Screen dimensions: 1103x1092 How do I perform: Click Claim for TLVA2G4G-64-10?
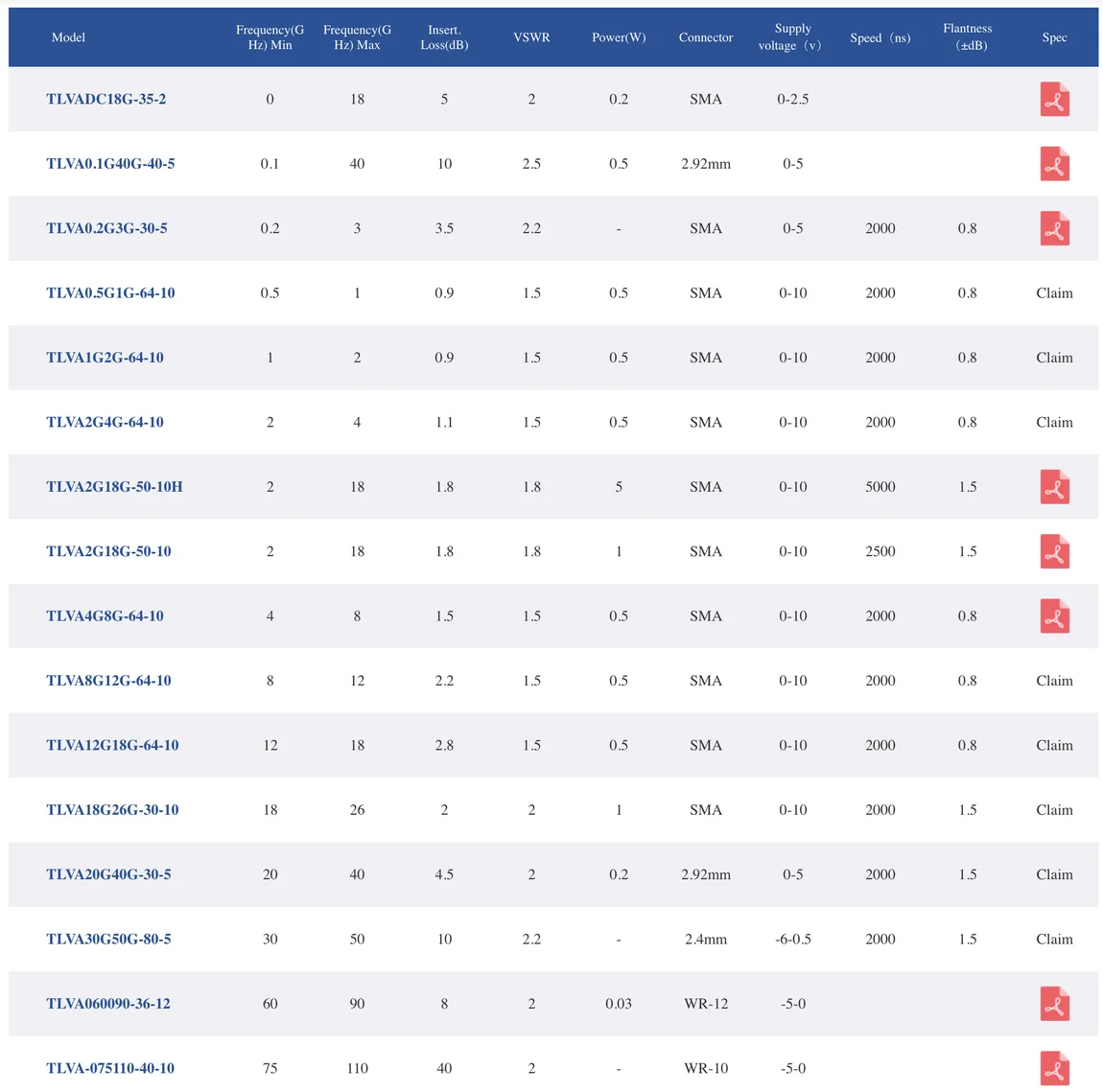pyautogui.click(x=1054, y=422)
